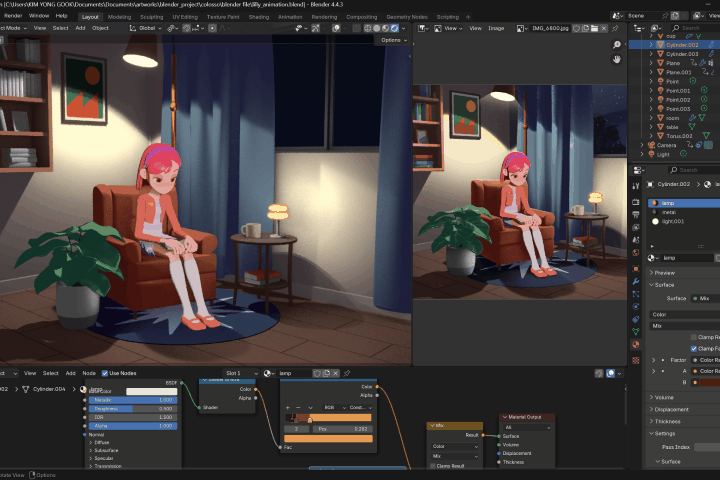This screenshot has height=480, width=720.
Task: Adjust the Roughness slider in BSDF node
Action: point(133,409)
